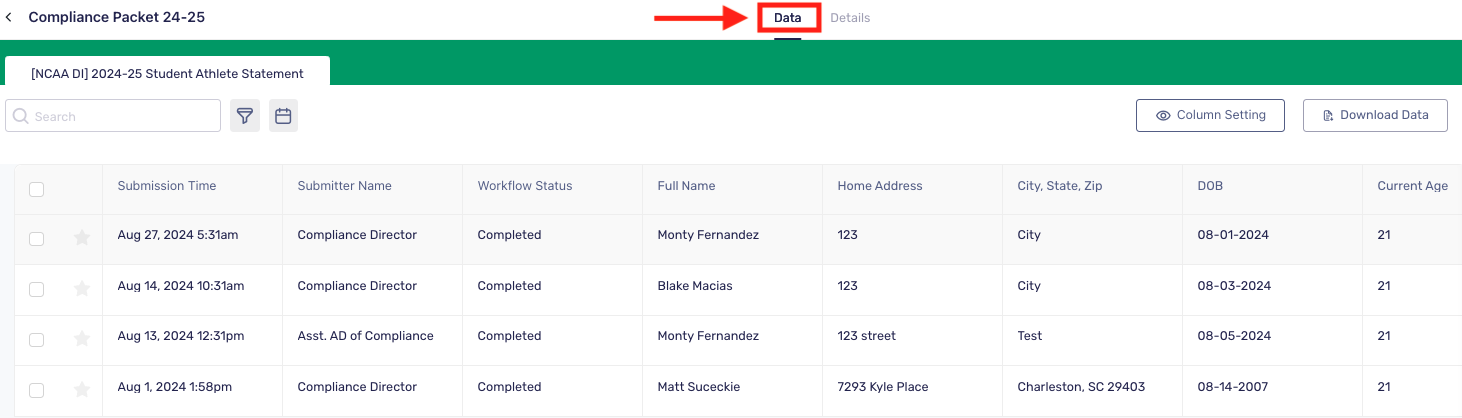The width and height of the screenshot is (1462, 418).
Task: Select the Data tab
Action: tap(788, 18)
